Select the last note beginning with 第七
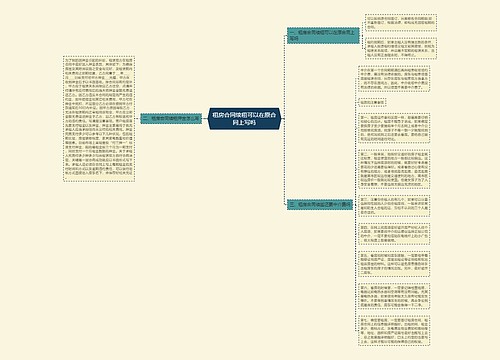The height and width of the screenshot is (360, 500). pos(394,330)
